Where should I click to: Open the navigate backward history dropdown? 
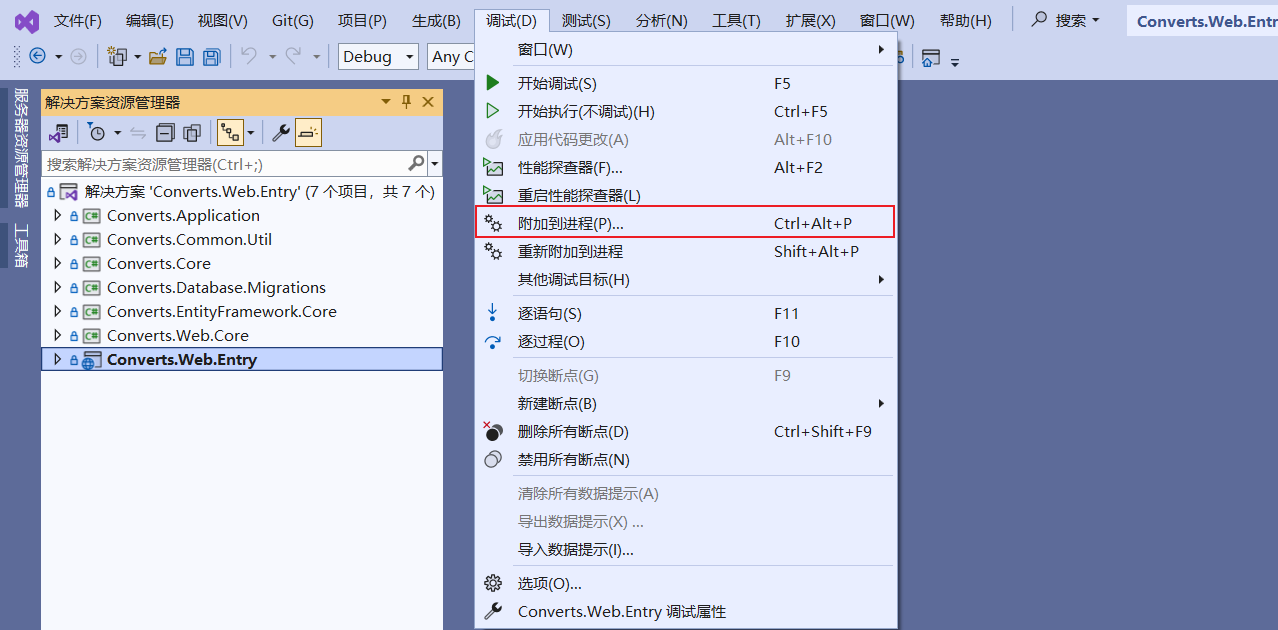pyautogui.click(x=58, y=57)
